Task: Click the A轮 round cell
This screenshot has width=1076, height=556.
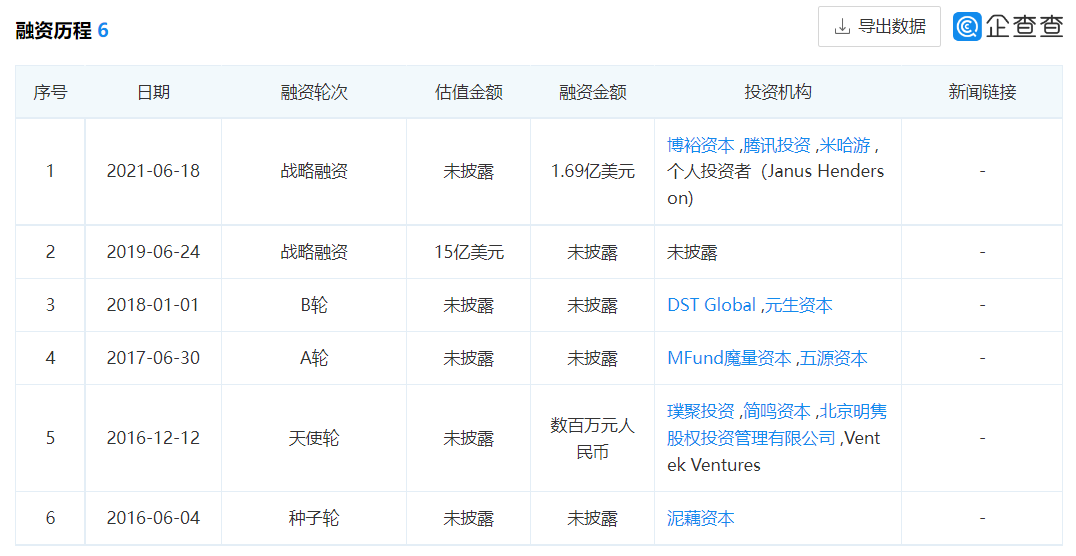Action: tap(314, 358)
